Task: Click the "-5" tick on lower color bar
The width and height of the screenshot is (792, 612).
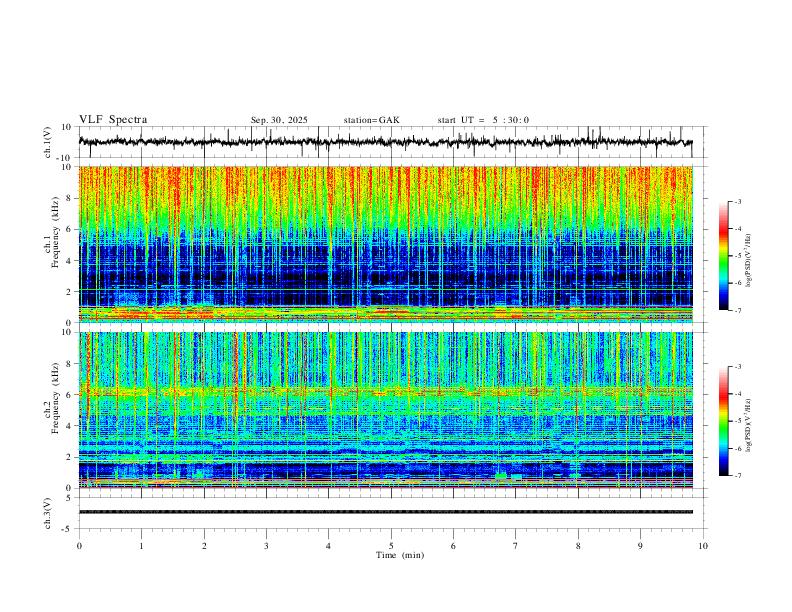Action: (x=737, y=421)
